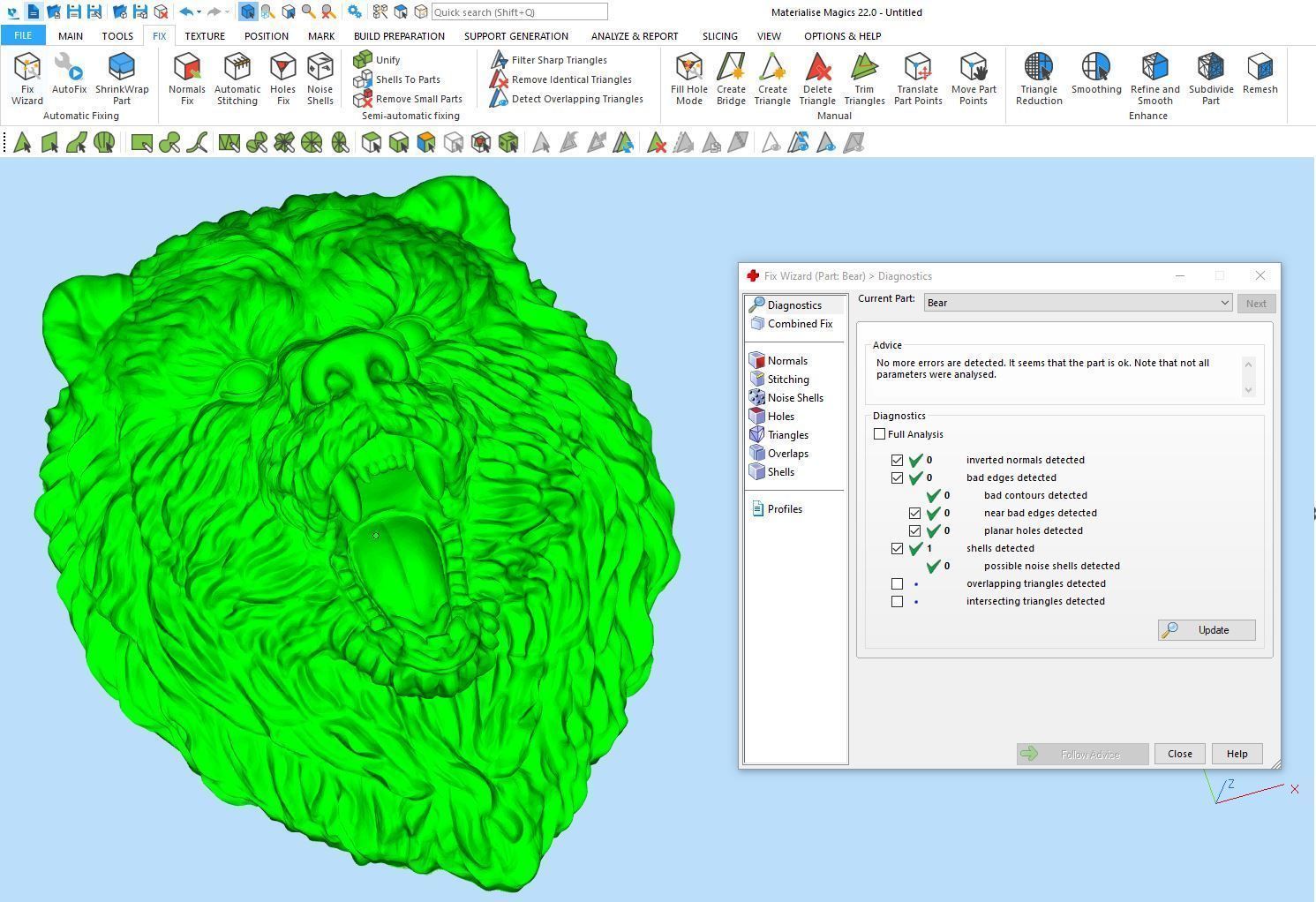Click the Update button
This screenshot has width=1316, height=902.
coord(1207,630)
